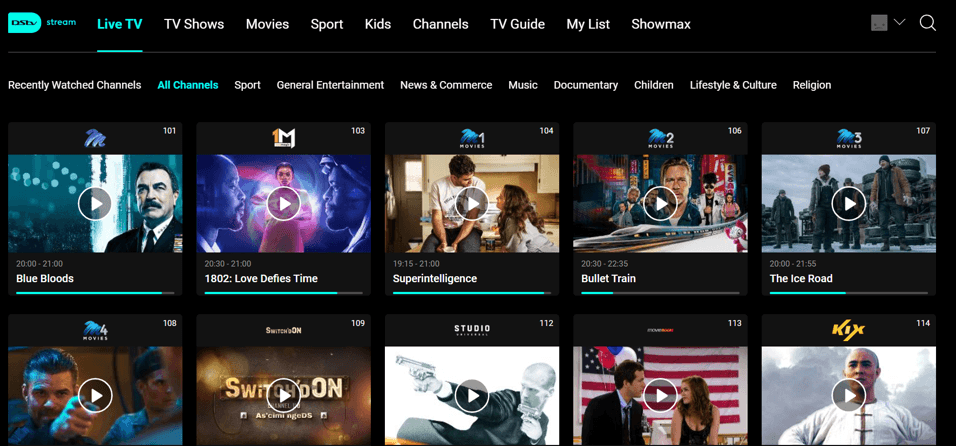Click the Blue Bloods title text
The image size is (956, 446).
[45, 278]
